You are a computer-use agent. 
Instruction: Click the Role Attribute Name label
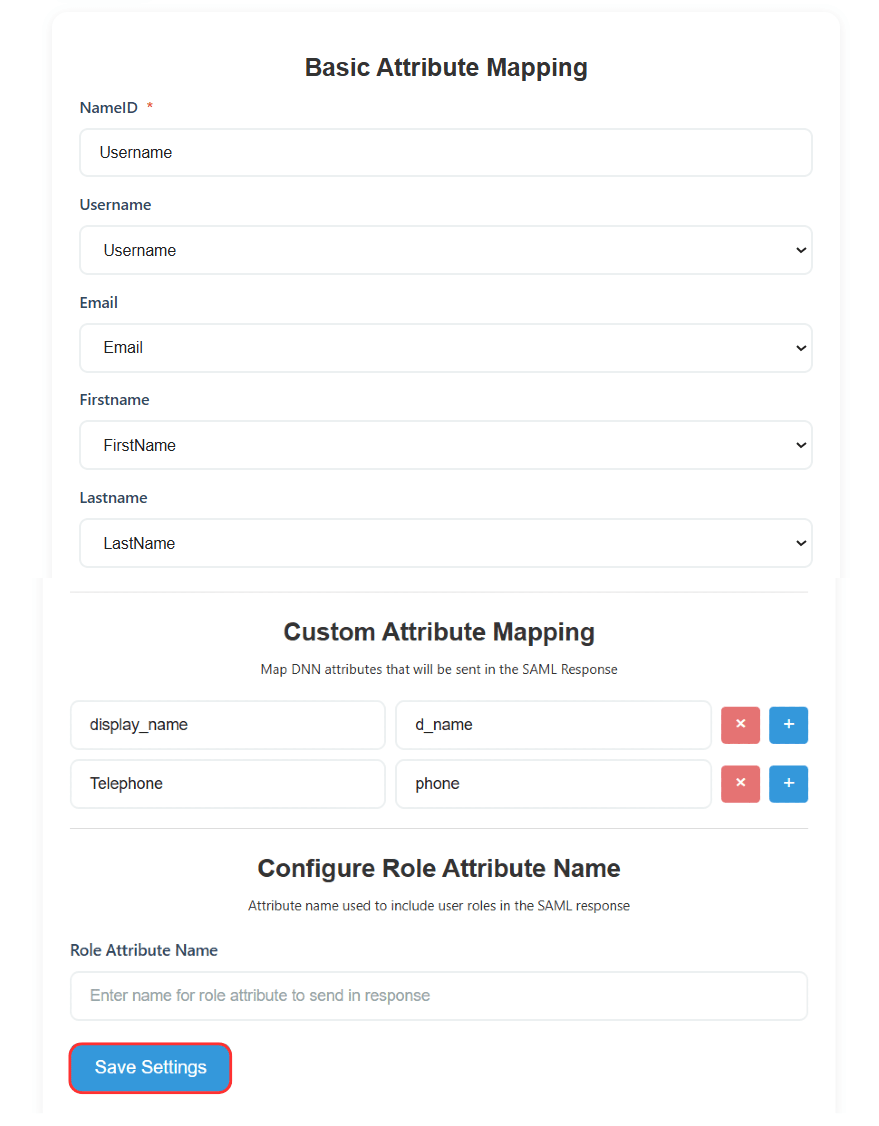point(144,950)
